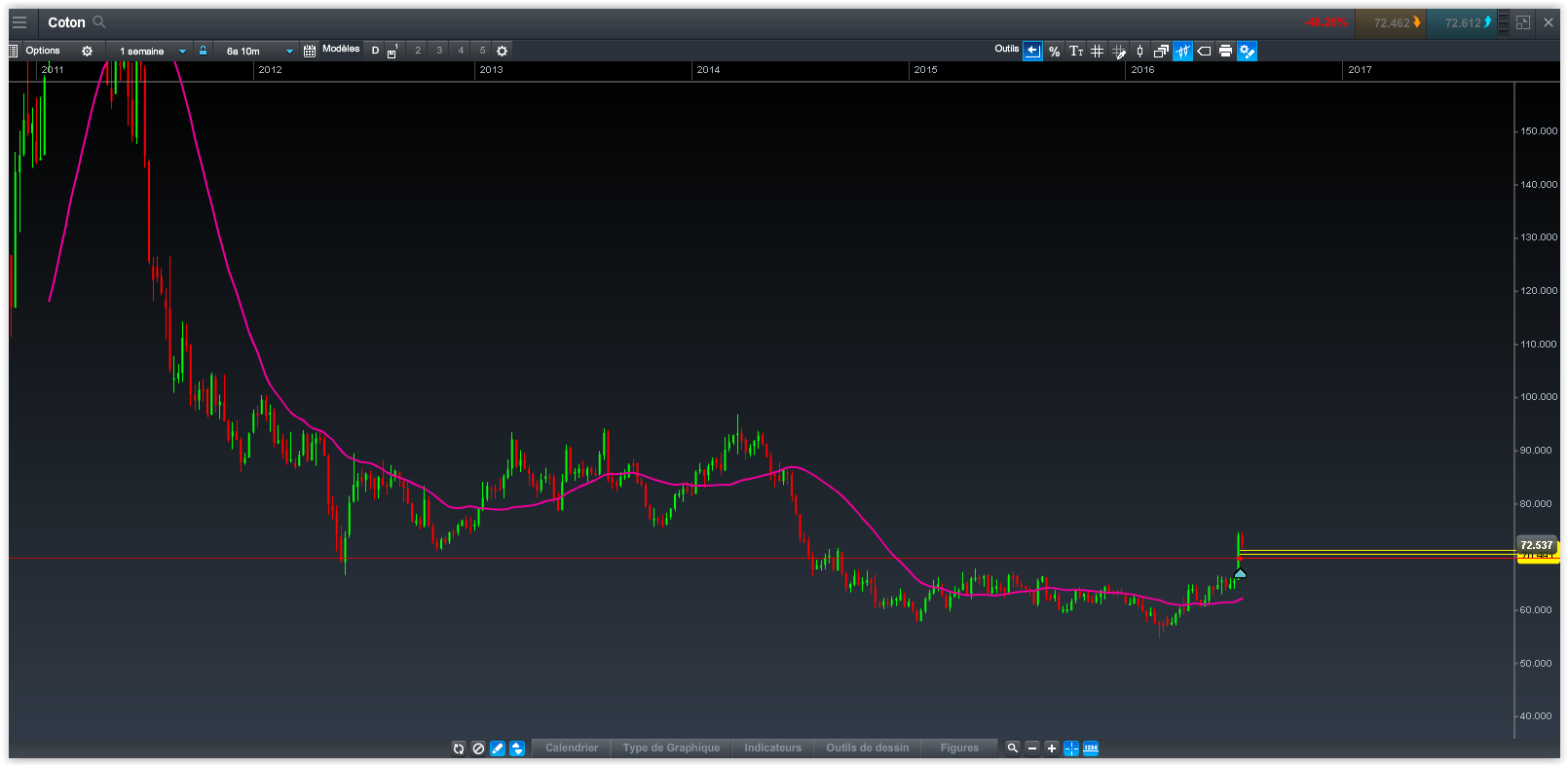This screenshot has width=1568, height=766.
Task: Click the print chart icon
Action: pyautogui.click(x=1225, y=52)
